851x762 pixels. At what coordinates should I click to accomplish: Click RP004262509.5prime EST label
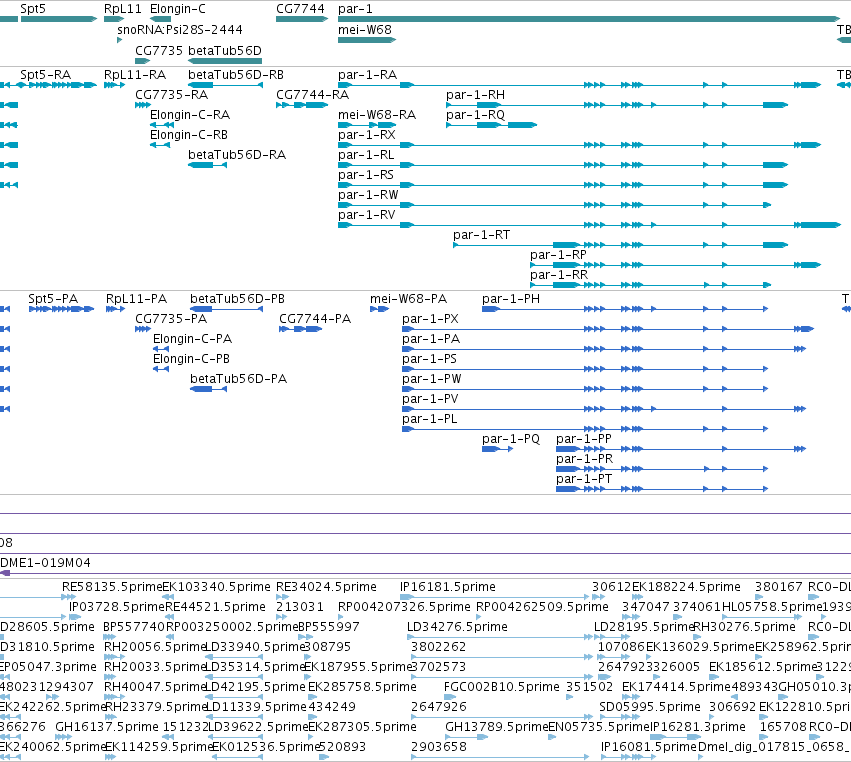(x=542, y=607)
